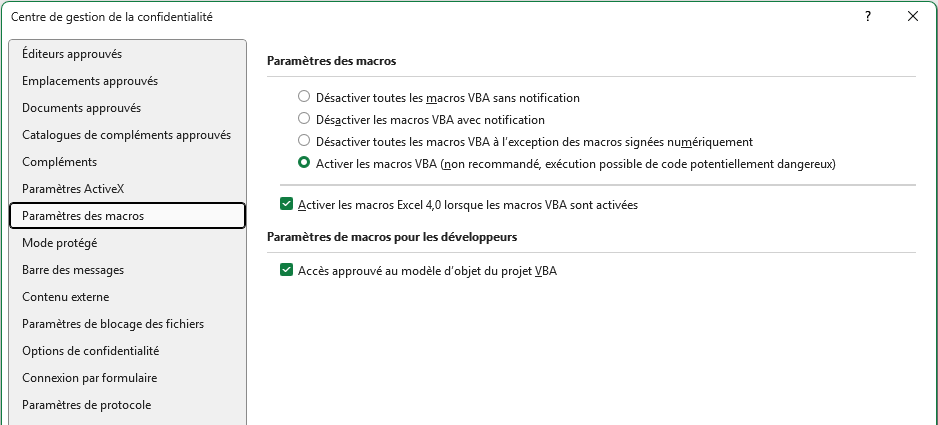This screenshot has height=425, width=938.
Task: Uncheck 'Activer les macros Excel 4,0' checkbox
Action: [x=287, y=205]
